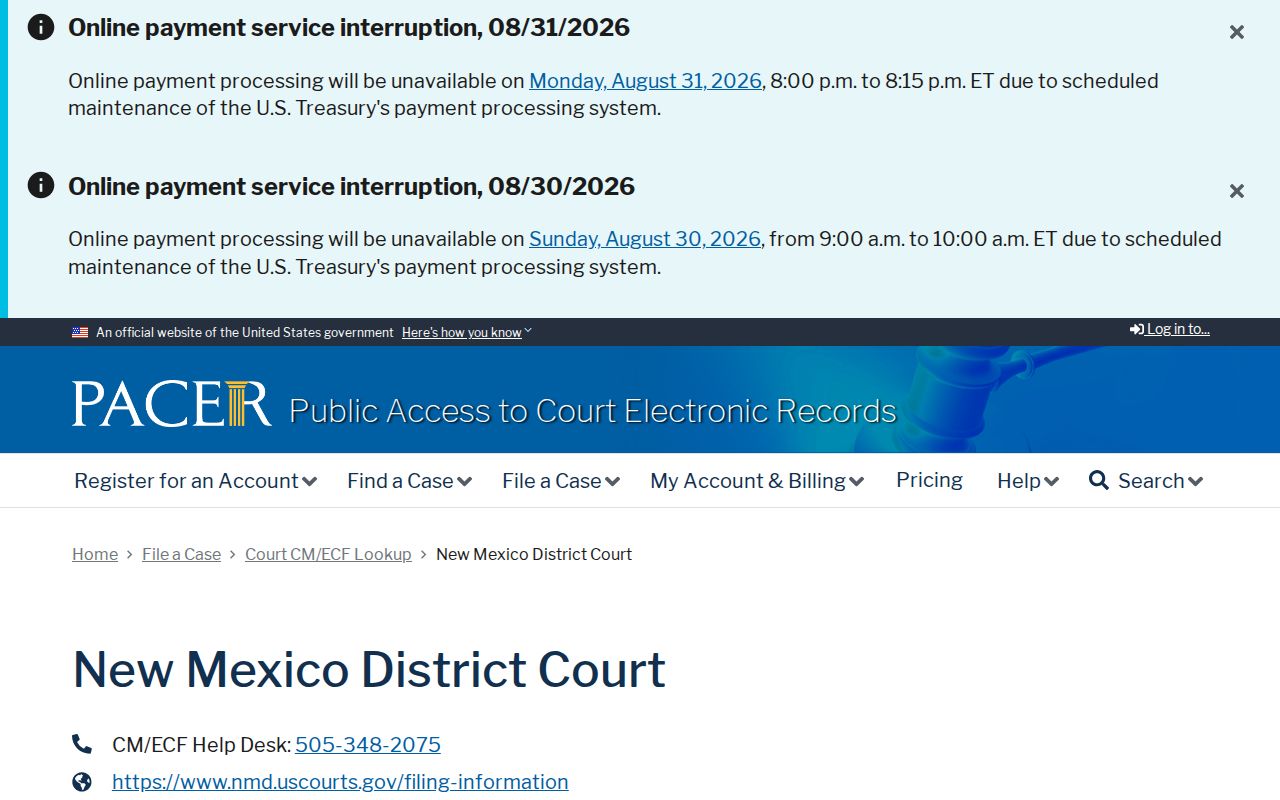The height and width of the screenshot is (800, 1280).
Task: Click the Log in to... link
Action: [1170, 329]
